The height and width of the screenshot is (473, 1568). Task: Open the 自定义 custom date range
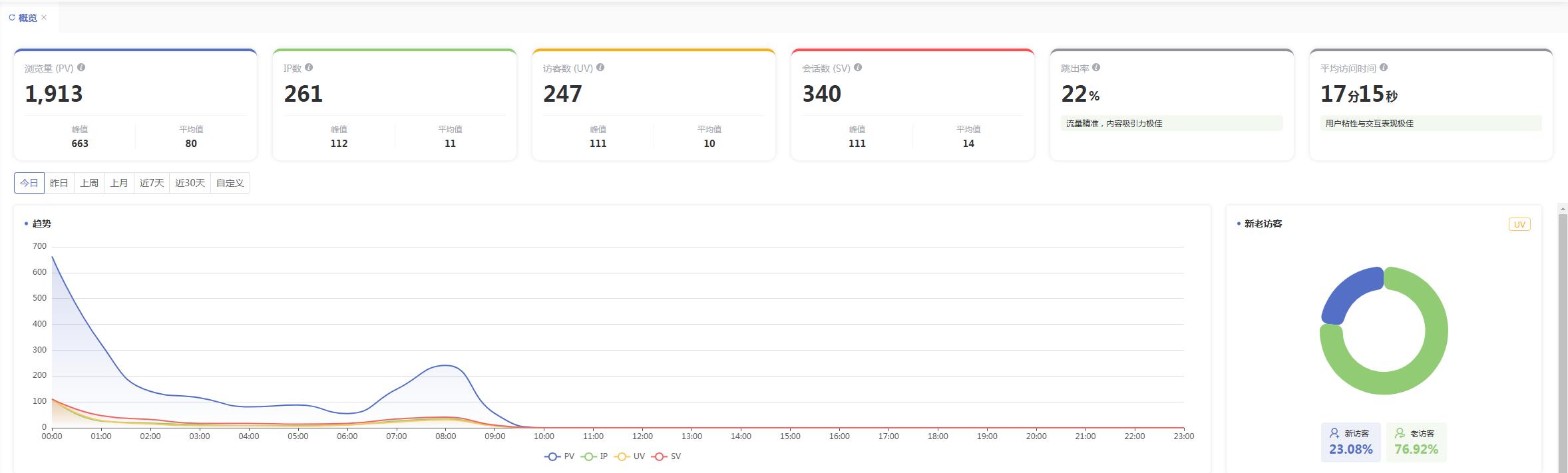click(230, 183)
